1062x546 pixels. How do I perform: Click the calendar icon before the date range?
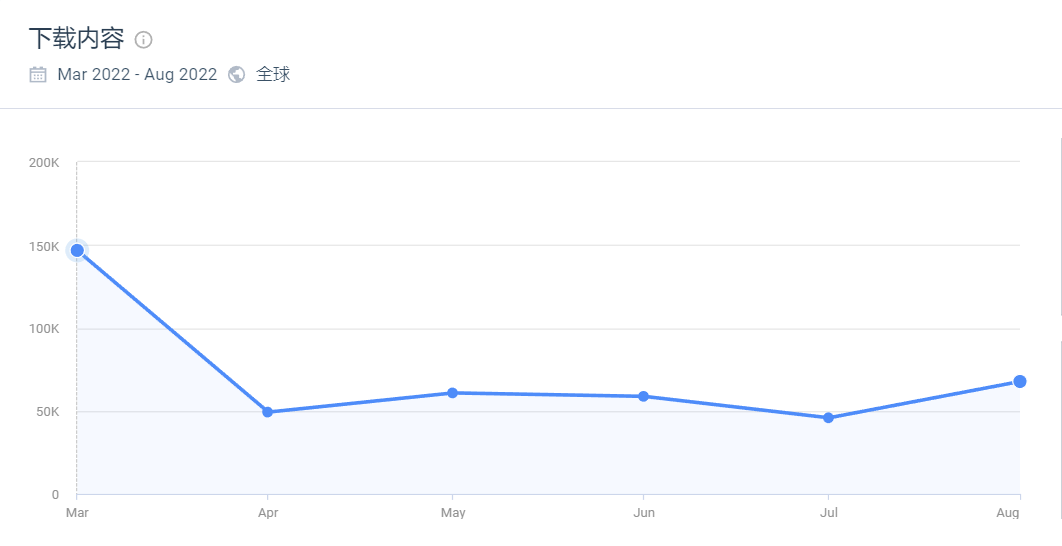[x=38, y=74]
